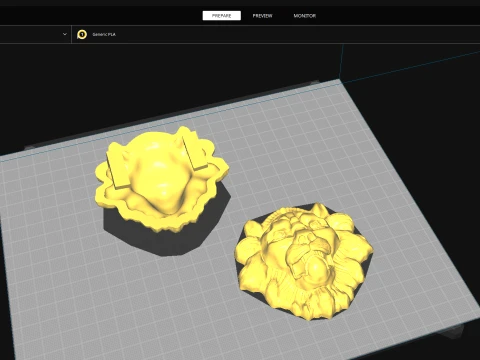Image resolution: width=480 pixels, height=360 pixels.
Task: Switch to the Prepare stage tab
Action: pyautogui.click(x=221, y=16)
